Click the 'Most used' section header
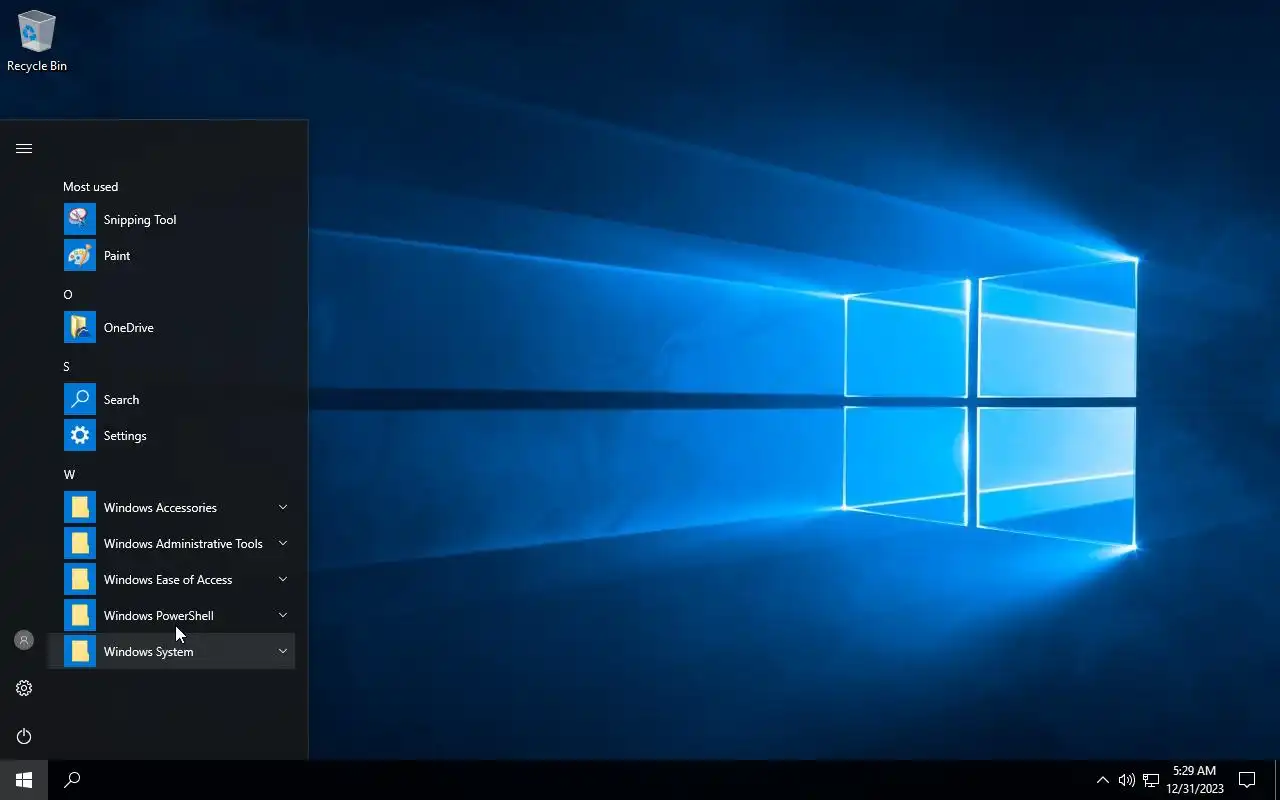This screenshot has width=1280, height=800. click(x=90, y=187)
